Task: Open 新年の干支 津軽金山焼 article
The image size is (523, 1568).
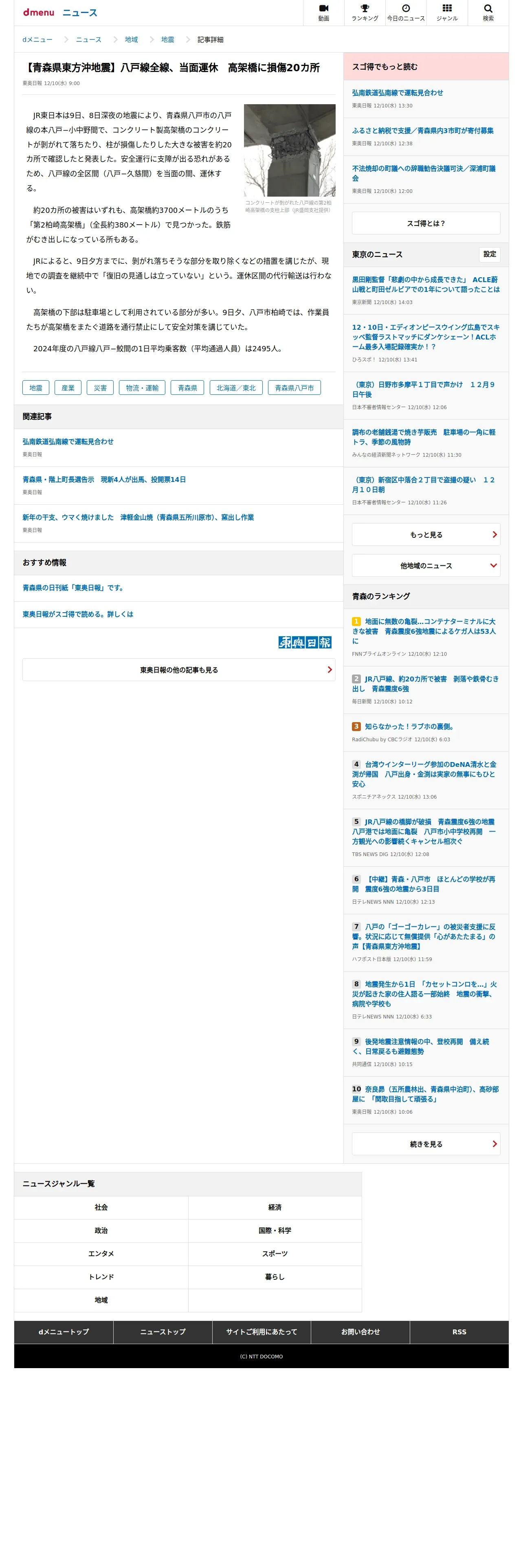Action: coord(138,517)
